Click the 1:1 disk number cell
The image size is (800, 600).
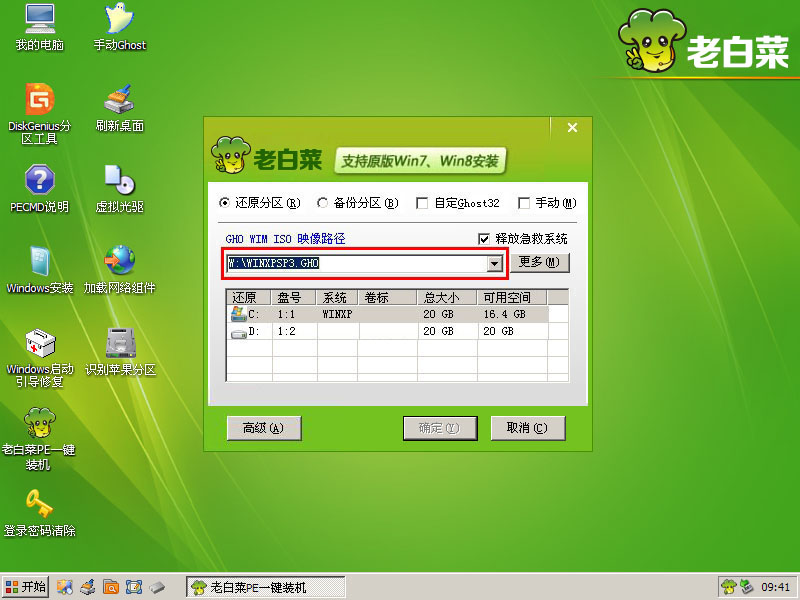point(294,314)
